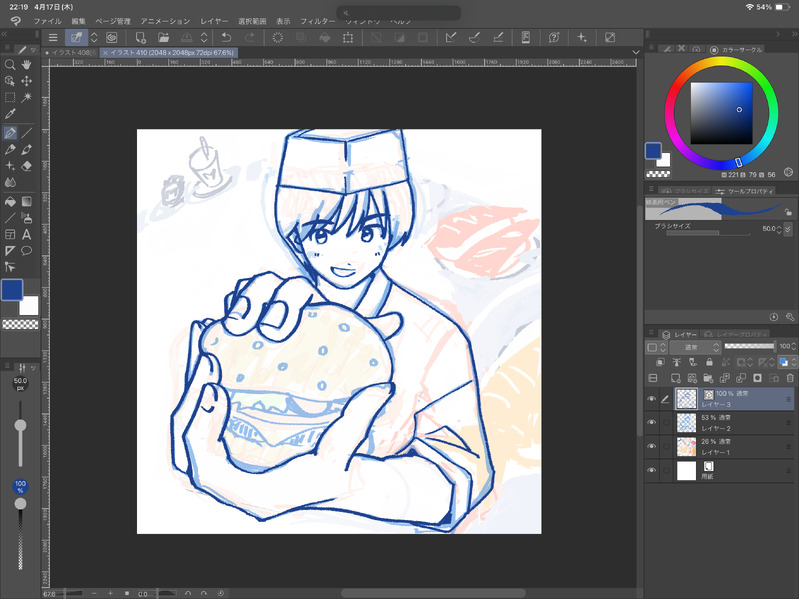
Task: Select the Zoom magnifier tool
Action: [x=10, y=65]
